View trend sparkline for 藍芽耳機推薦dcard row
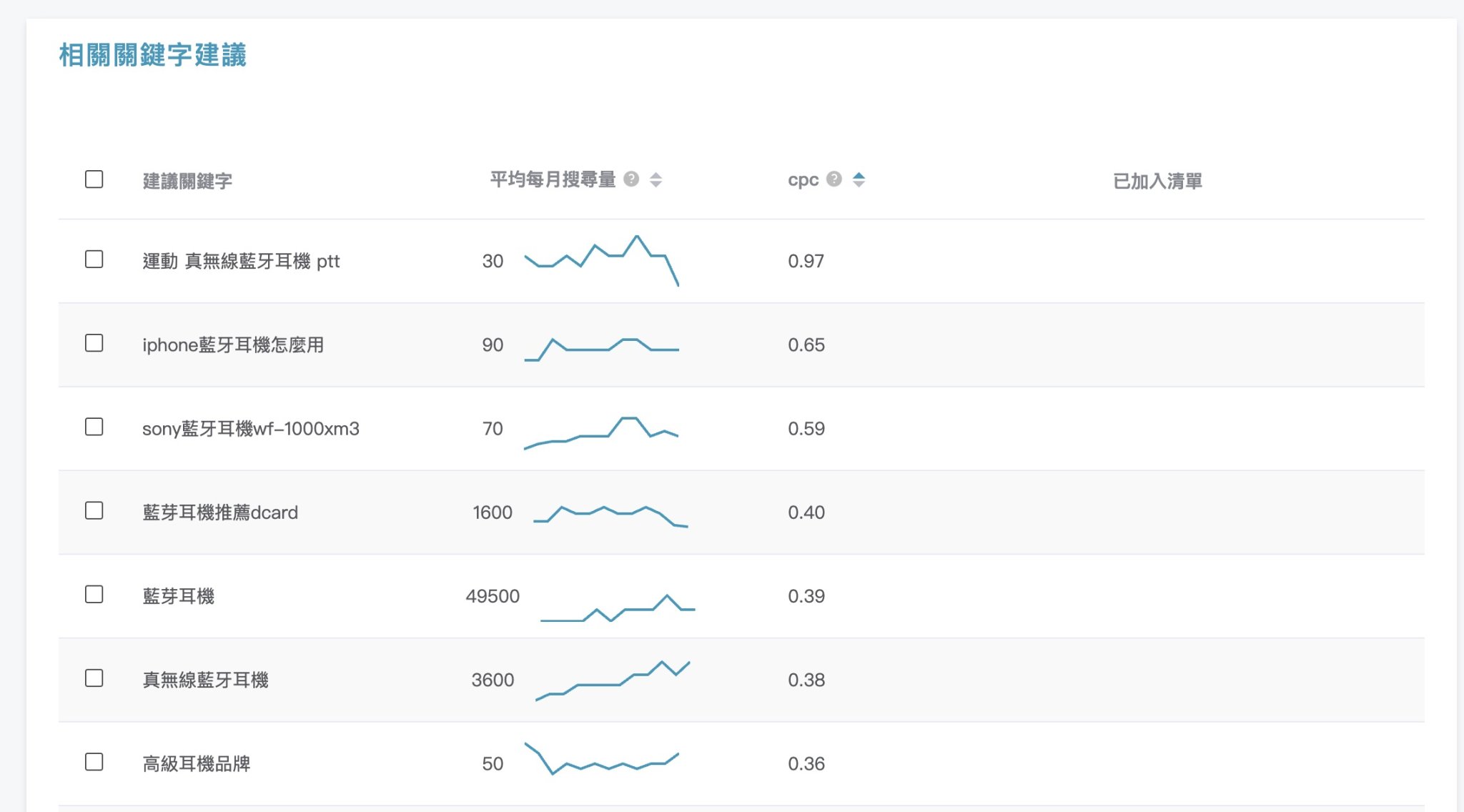The width and height of the screenshot is (1464, 812). [610, 516]
